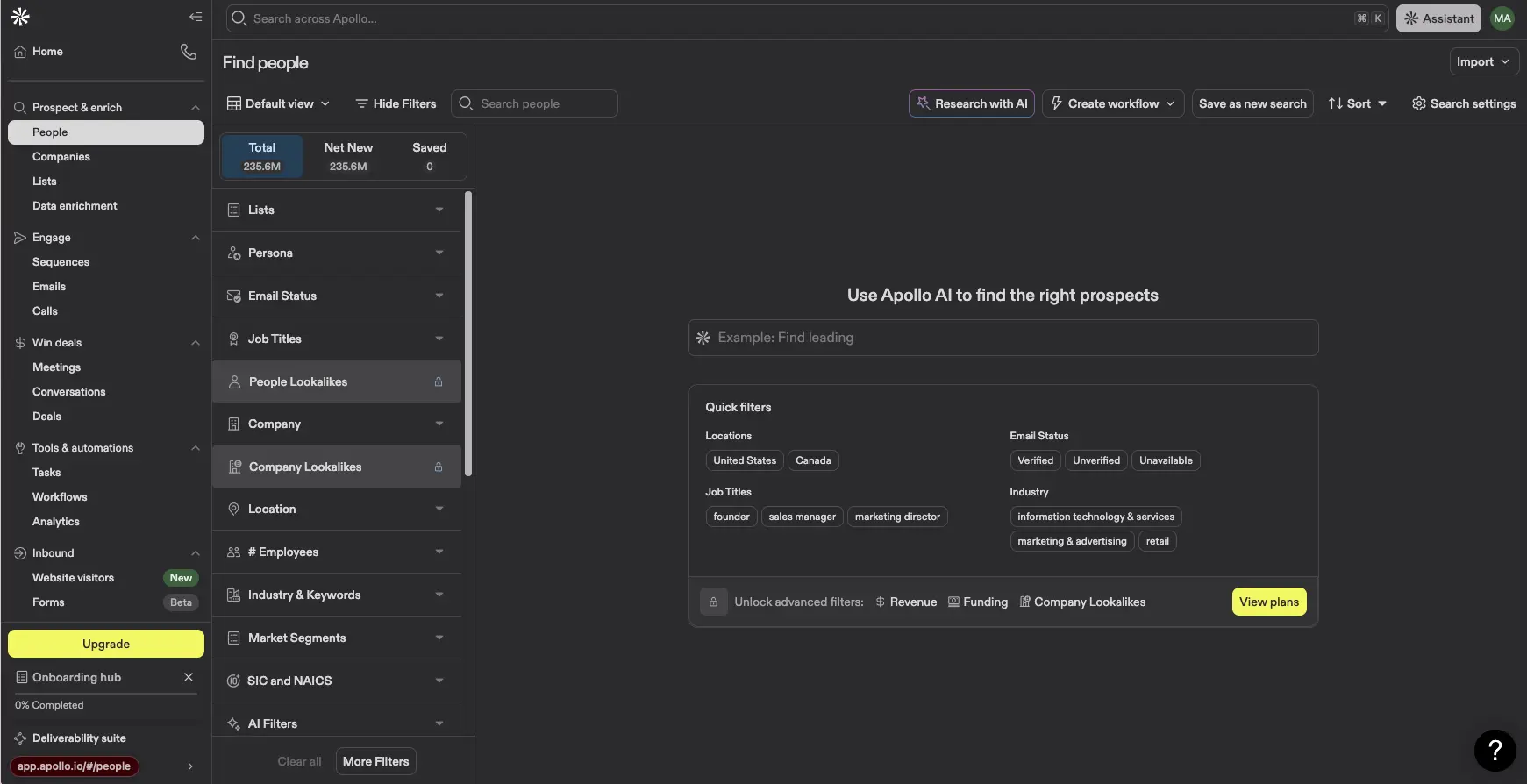Toggle the United States location quick filter
The width and height of the screenshot is (1527, 784).
pos(745,460)
